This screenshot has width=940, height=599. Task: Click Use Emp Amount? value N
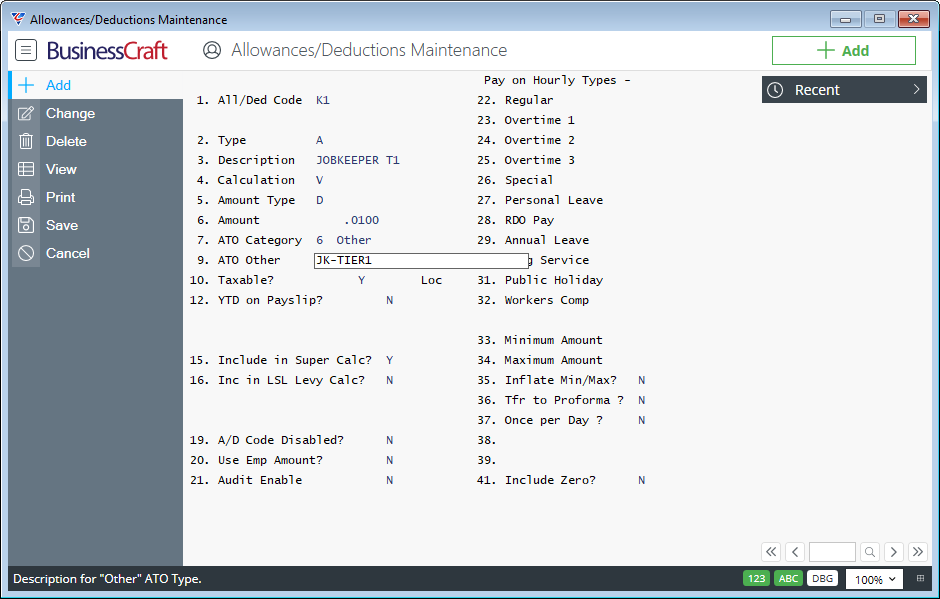tap(390, 460)
